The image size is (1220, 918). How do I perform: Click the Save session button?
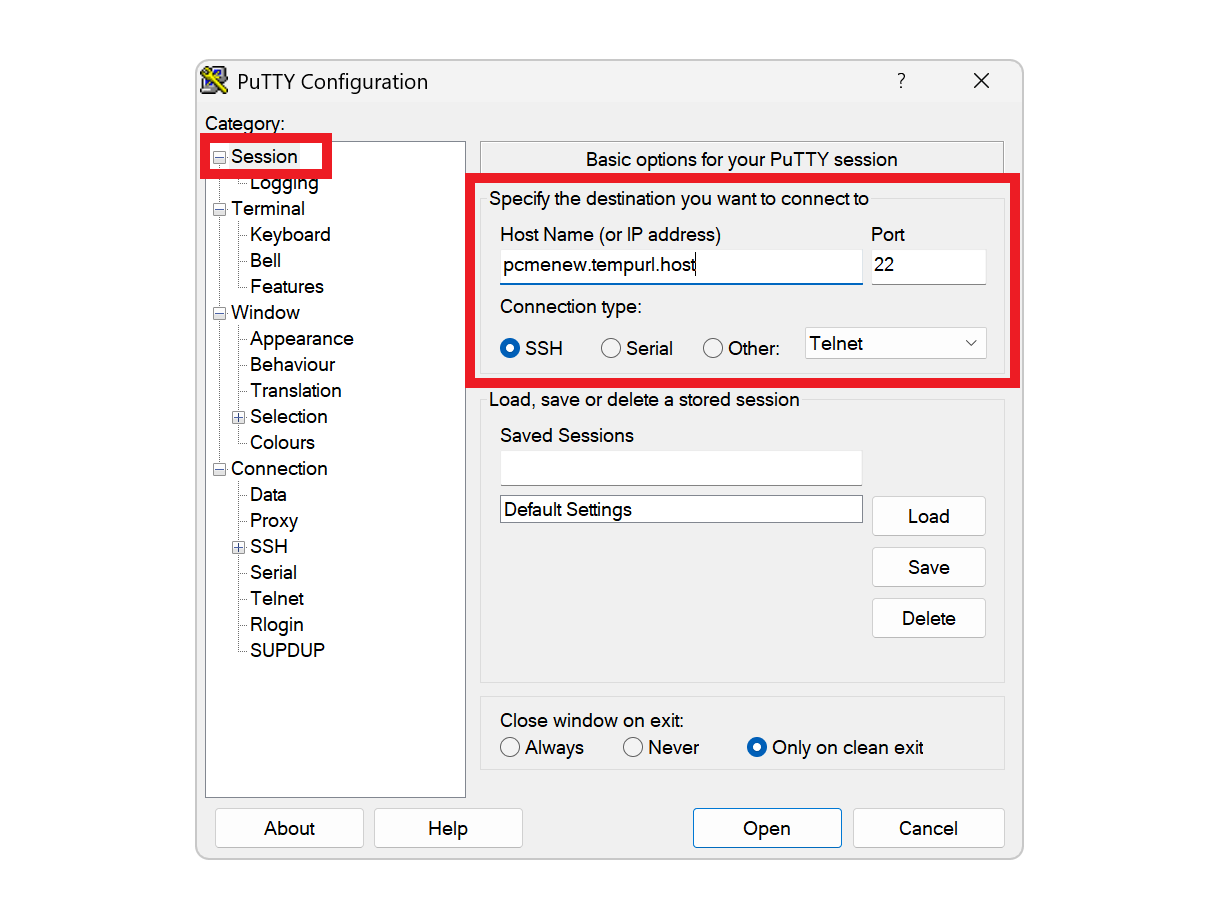tap(929, 567)
